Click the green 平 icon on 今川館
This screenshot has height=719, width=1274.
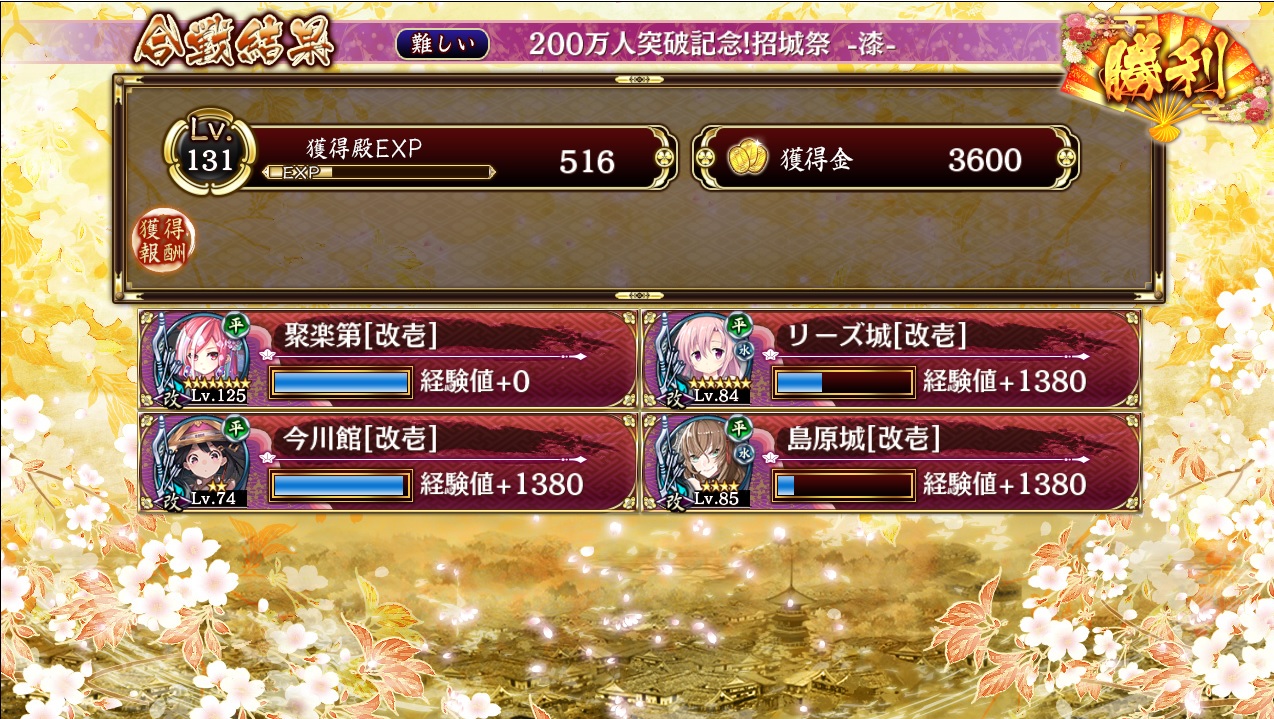point(237,428)
